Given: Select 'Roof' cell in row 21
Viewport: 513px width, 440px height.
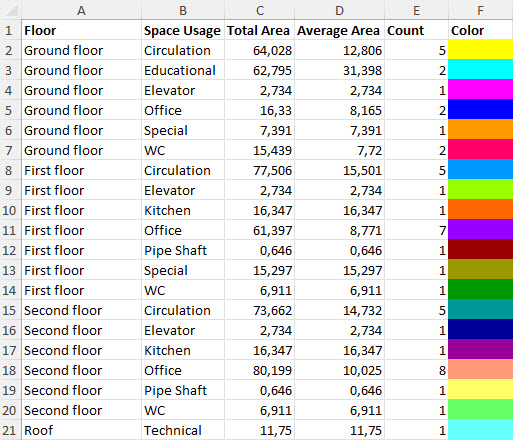Looking at the screenshot, I should coord(82,430).
